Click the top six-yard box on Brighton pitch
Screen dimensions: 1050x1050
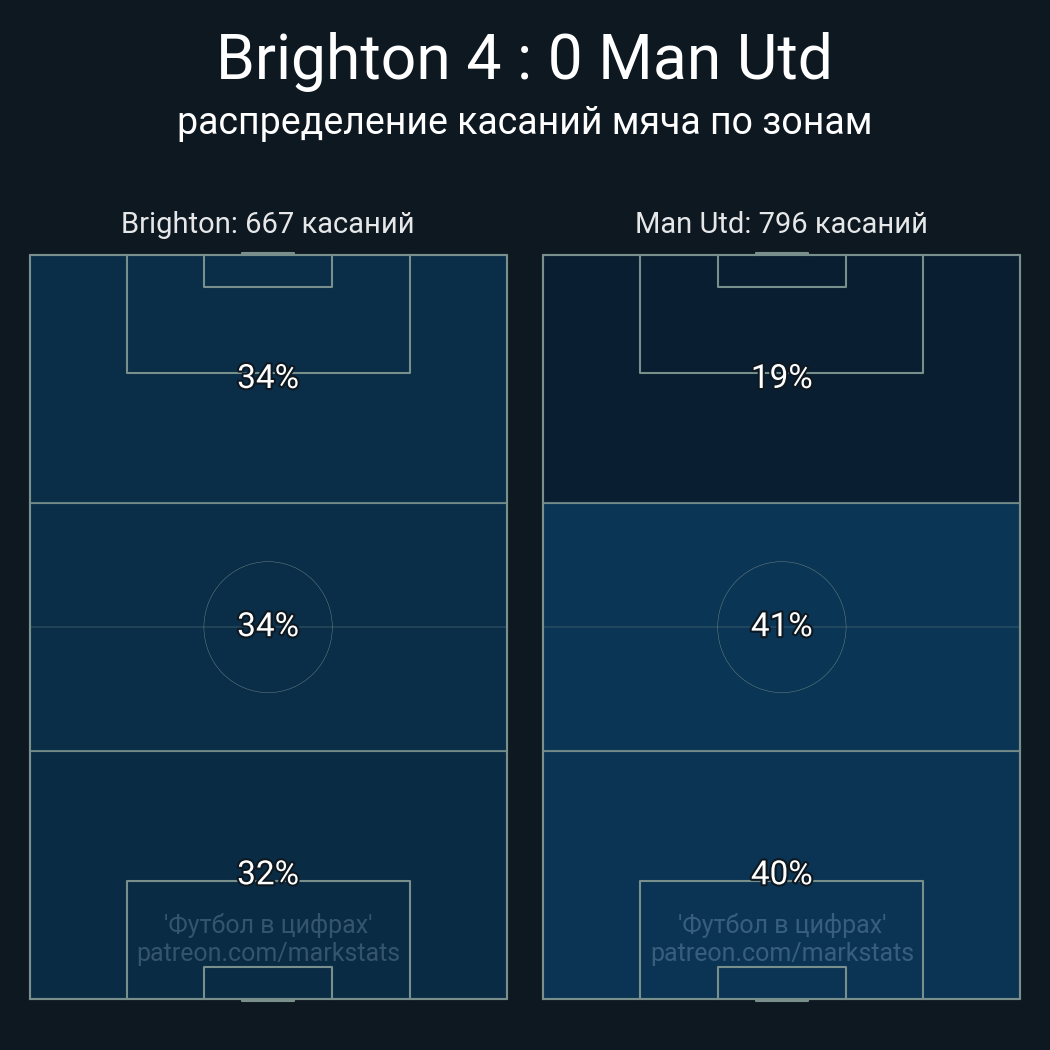[x=268, y=271]
